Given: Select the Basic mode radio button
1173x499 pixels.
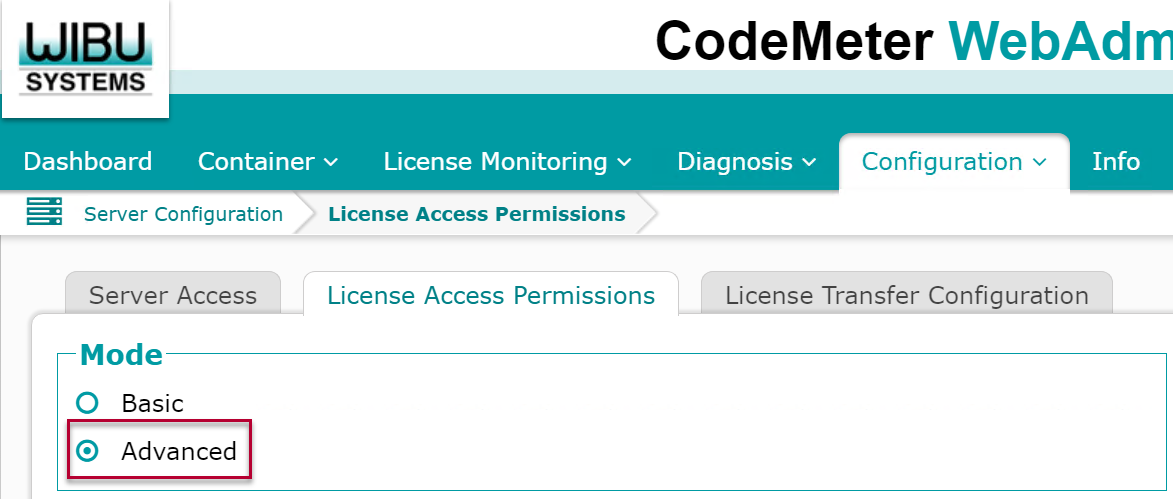Looking at the screenshot, I should pos(88,404).
